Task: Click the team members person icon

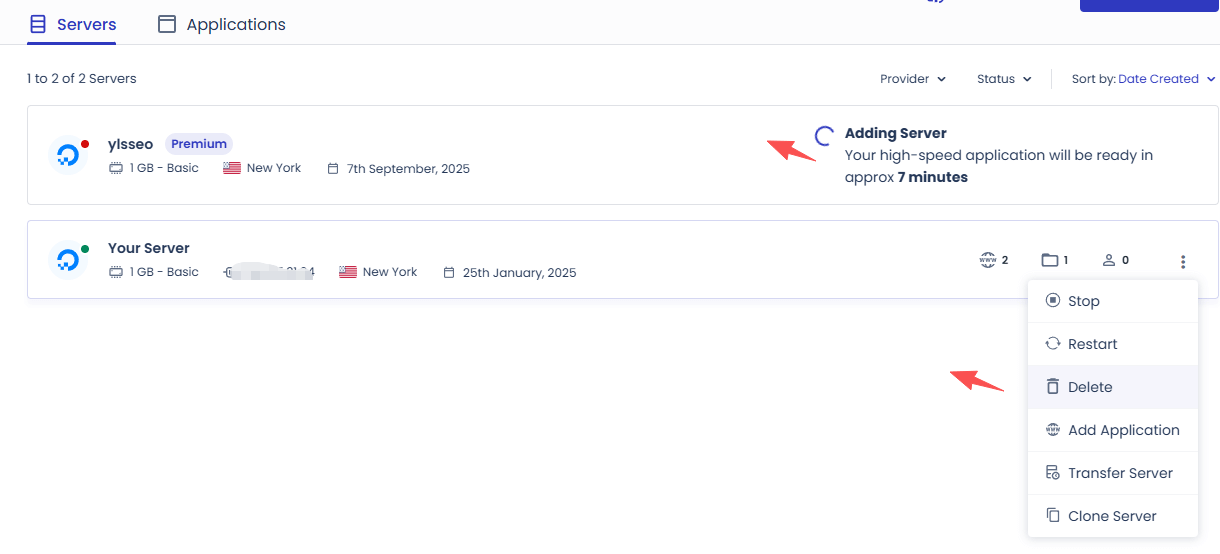Action: click(x=1108, y=260)
